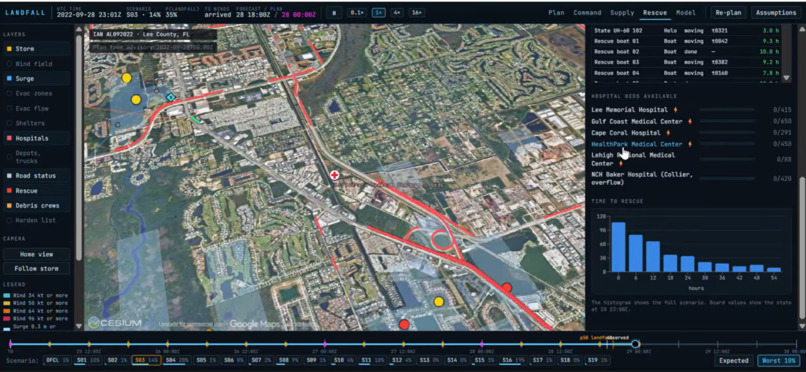
Task: Select scenario S11 chip
Action: coord(373,361)
